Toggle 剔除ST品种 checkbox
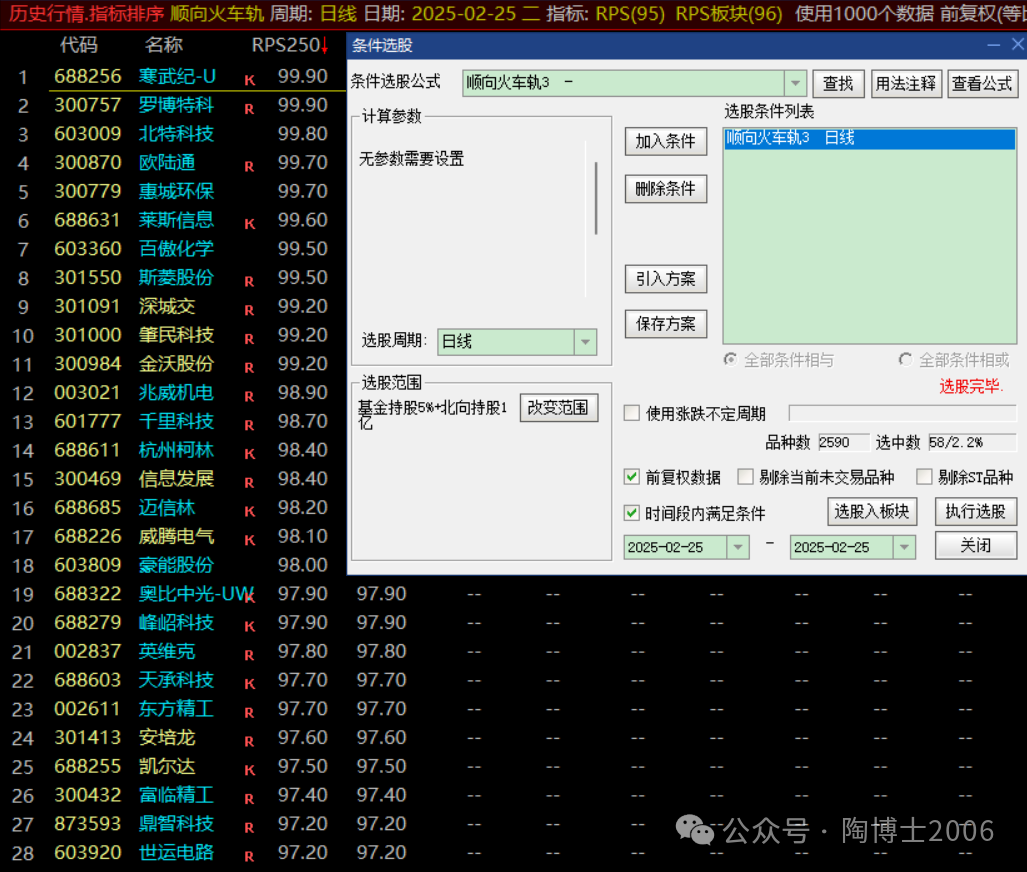Viewport: 1027px width, 872px height. coord(924,477)
